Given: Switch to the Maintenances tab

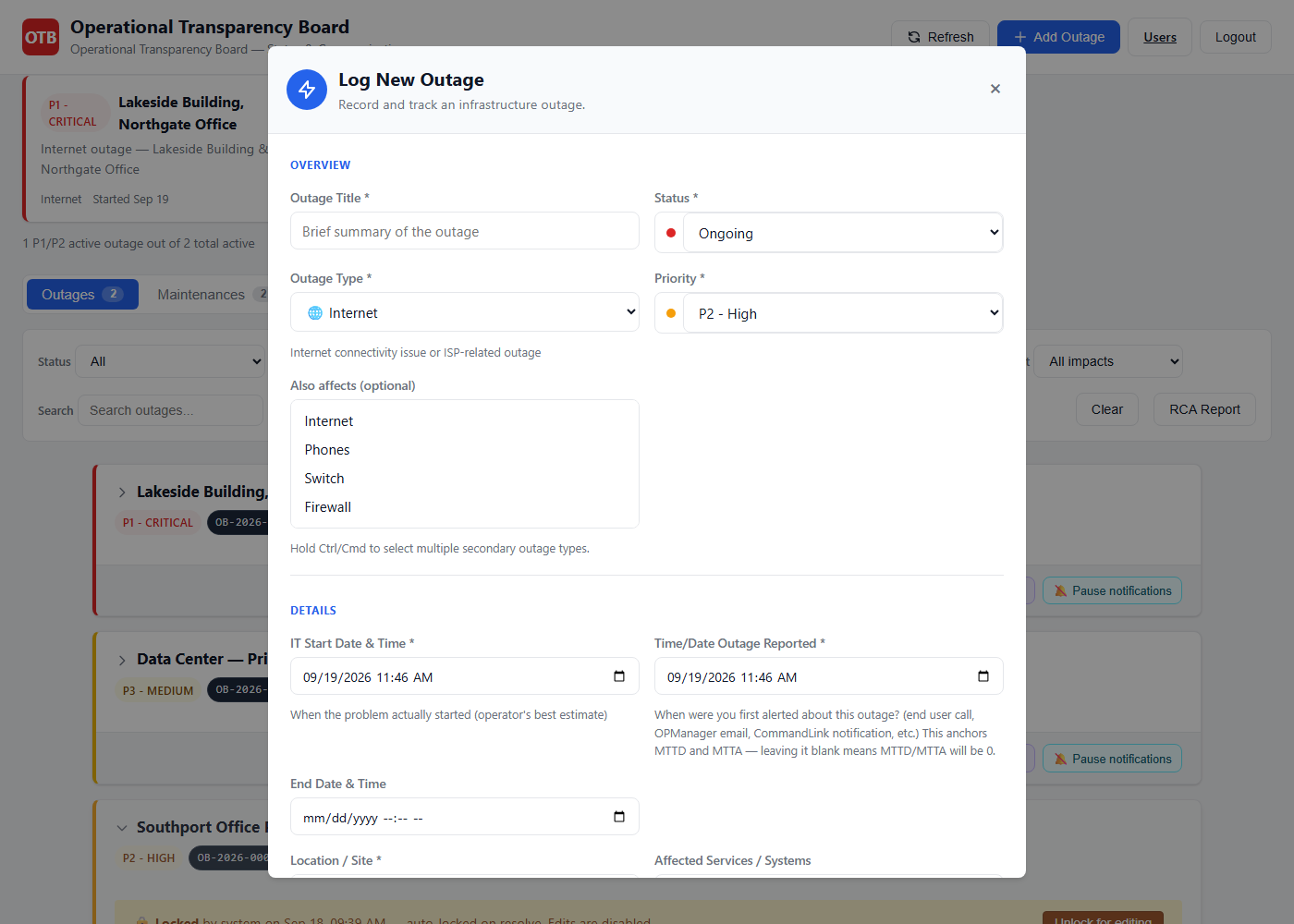Looking at the screenshot, I should tap(211, 295).
